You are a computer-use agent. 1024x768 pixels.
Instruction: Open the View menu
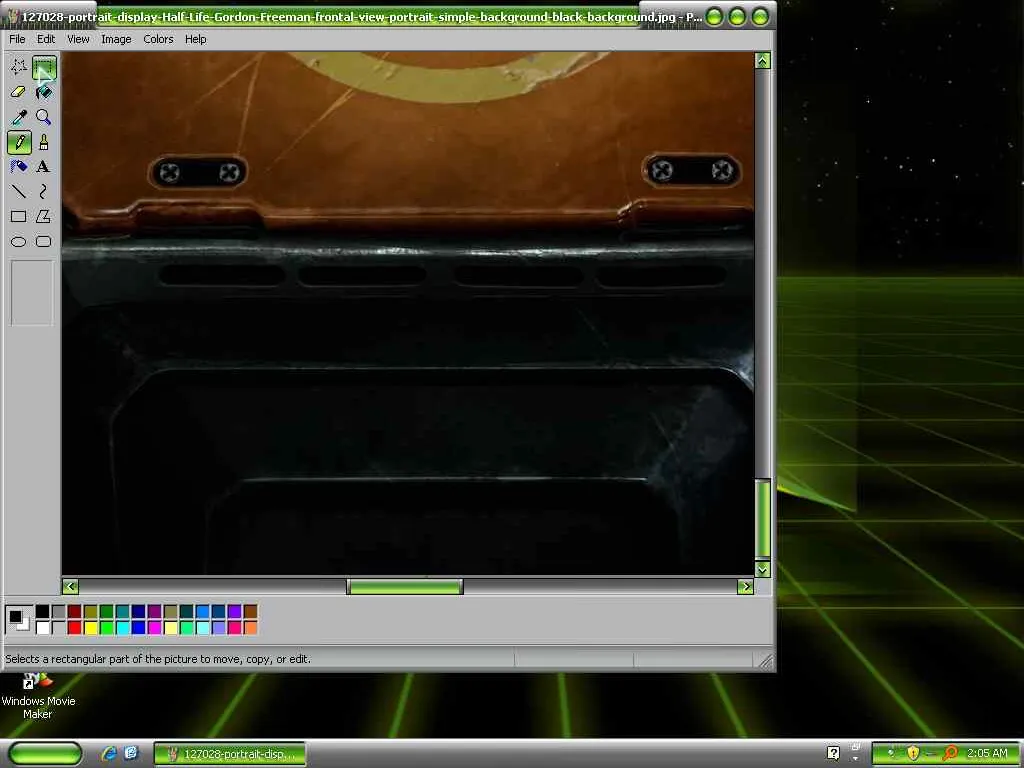[78, 39]
